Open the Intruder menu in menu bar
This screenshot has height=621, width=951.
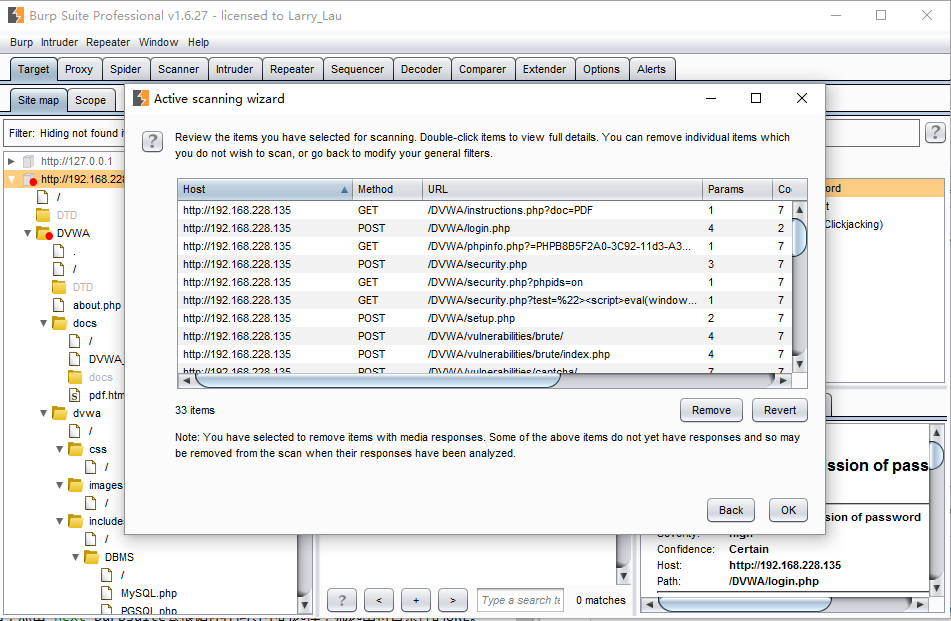59,42
